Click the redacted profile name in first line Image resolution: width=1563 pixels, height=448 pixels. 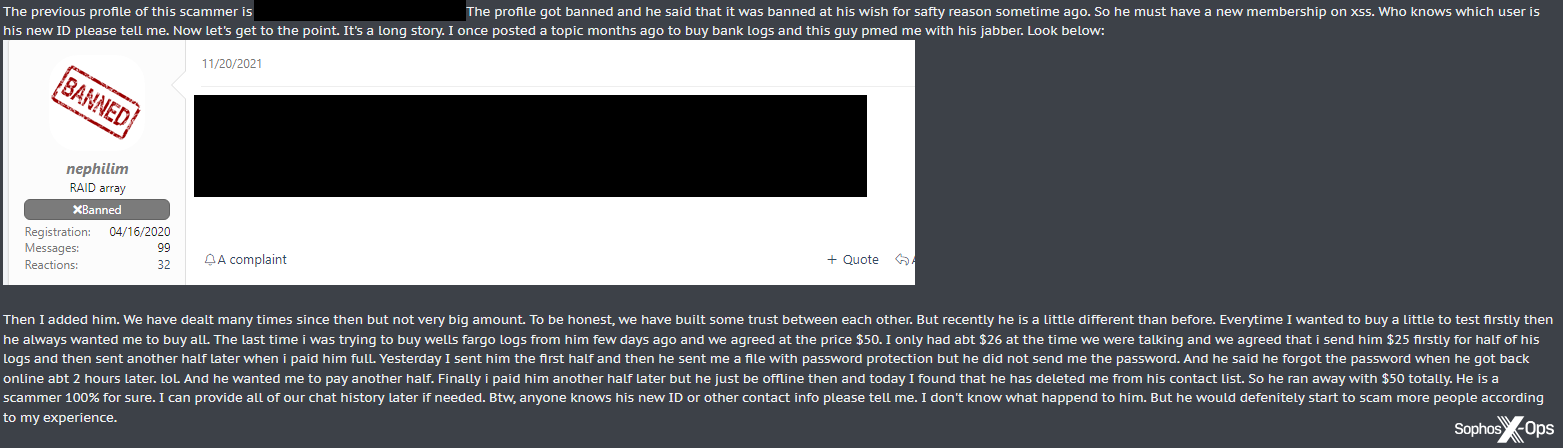[359, 12]
